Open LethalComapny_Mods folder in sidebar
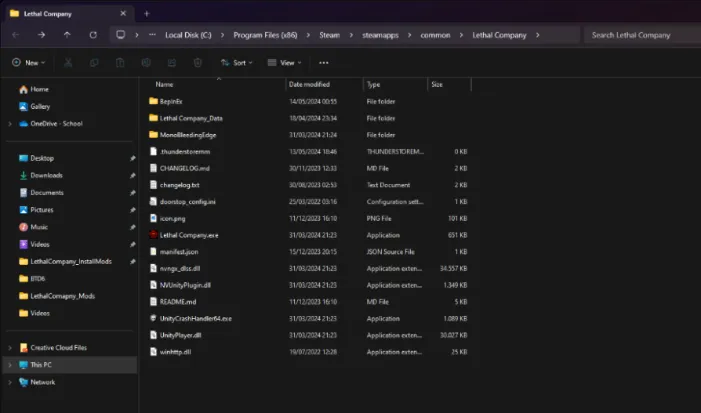The image size is (701, 413). coord(57,296)
